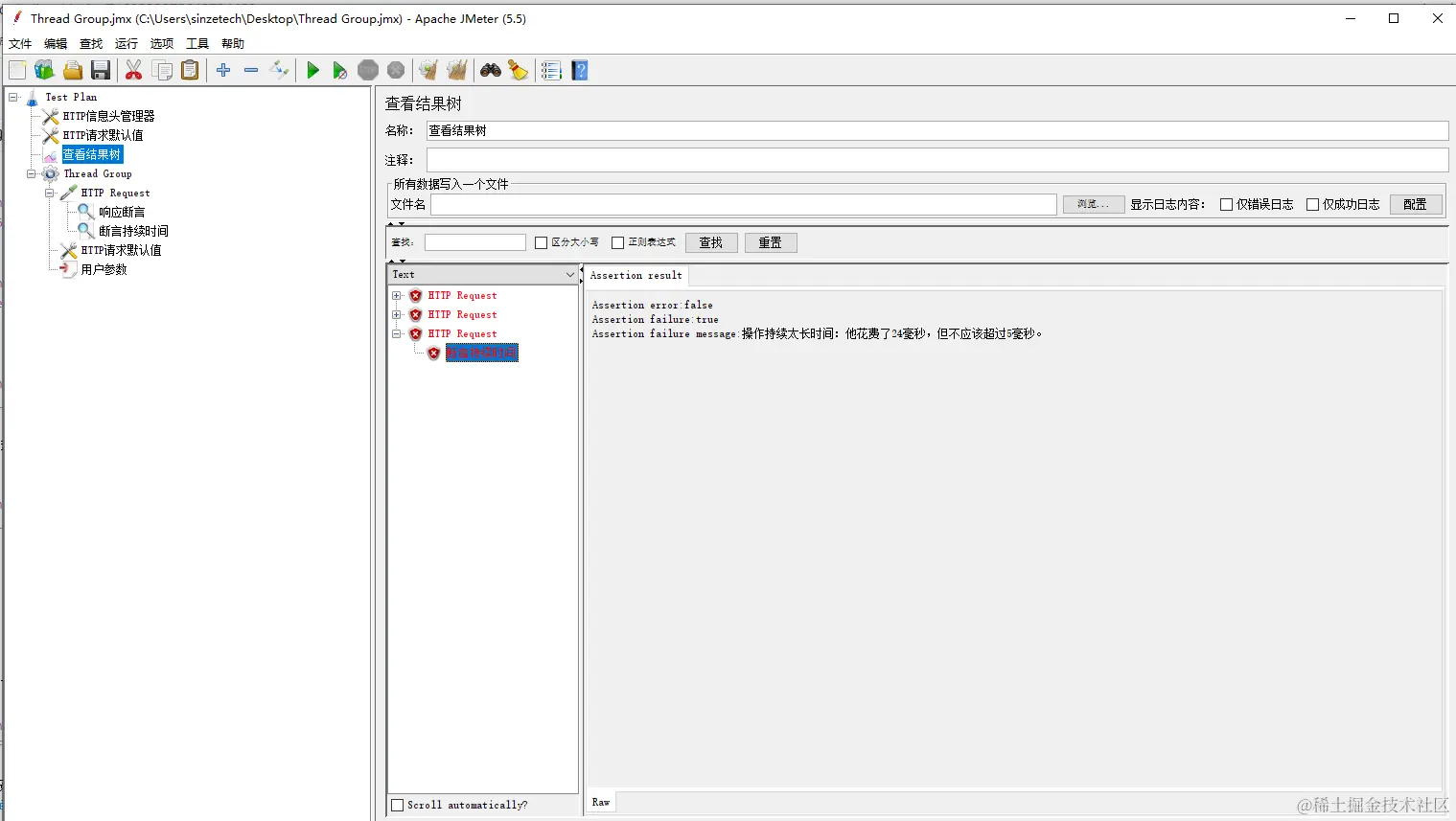Toggle Scroll automatically checkbox
The width and height of the screenshot is (1456, 821).
point(397,805)
